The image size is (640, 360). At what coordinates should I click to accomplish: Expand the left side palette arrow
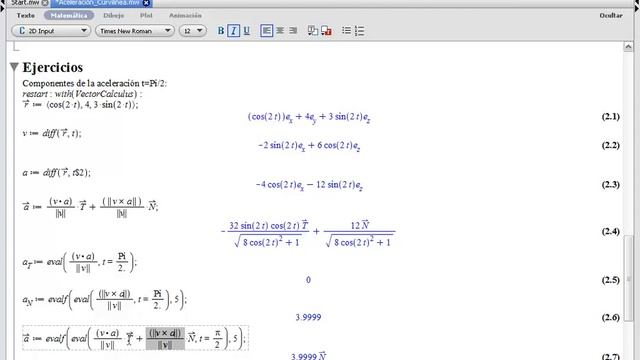pyautogui.click(x=2, y=8)
